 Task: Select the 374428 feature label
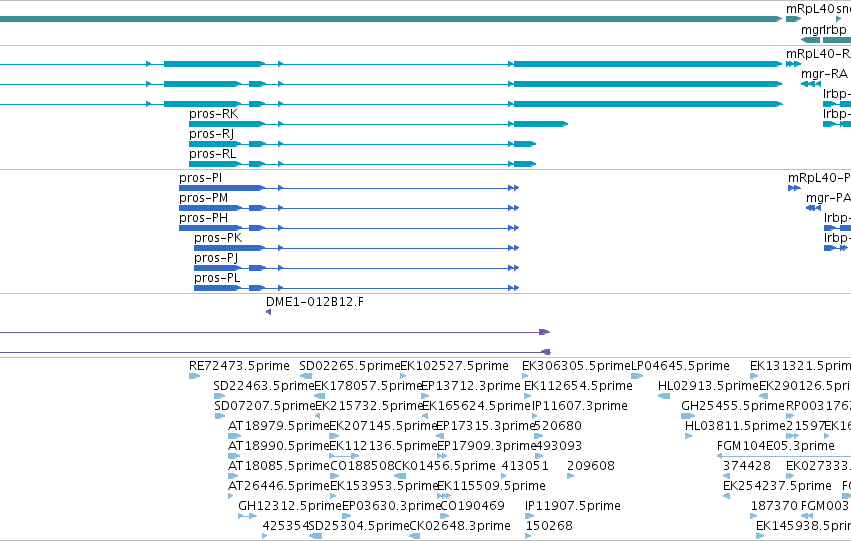click(747, 467)
